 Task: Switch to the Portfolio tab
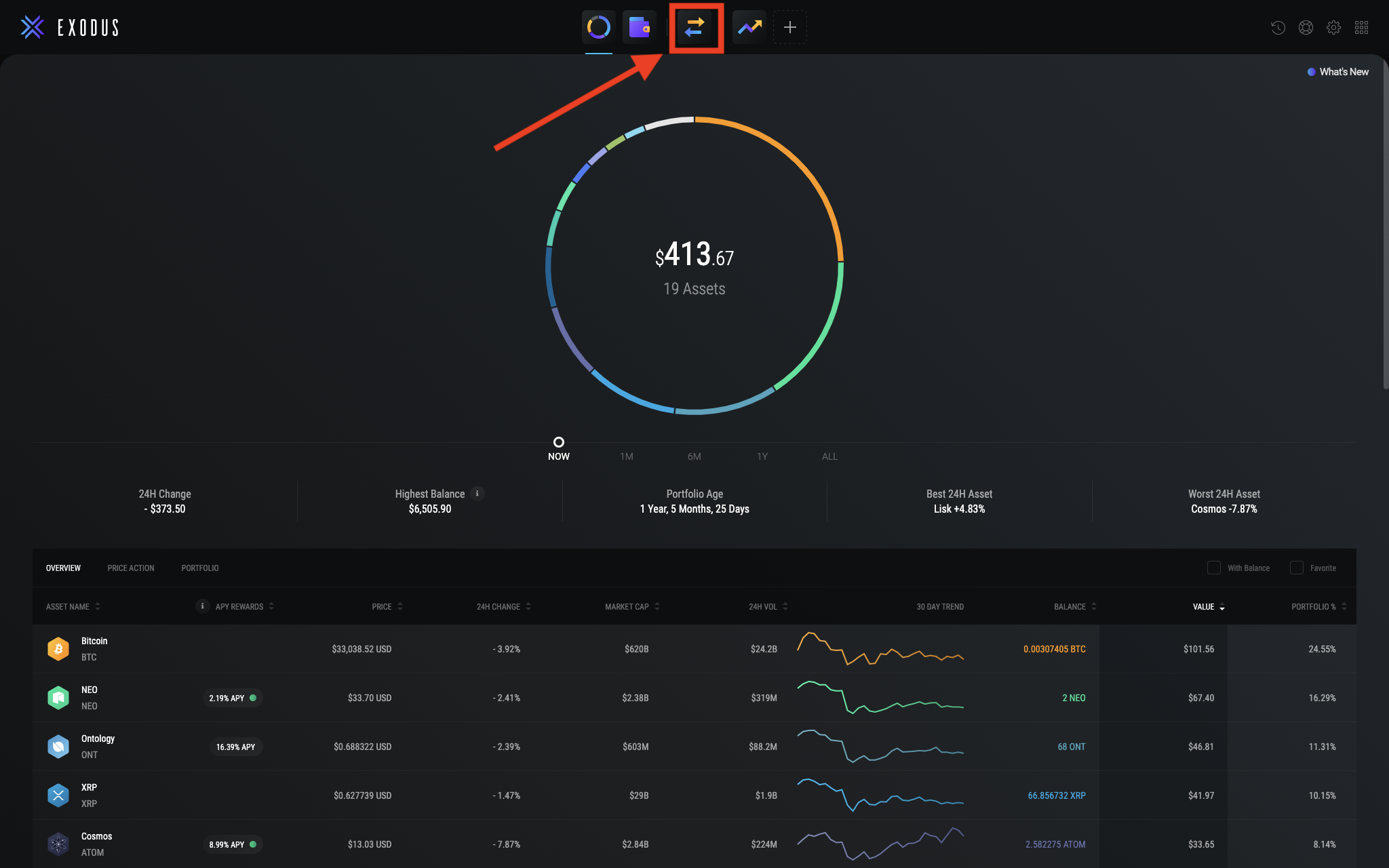[x=200, y=568]
